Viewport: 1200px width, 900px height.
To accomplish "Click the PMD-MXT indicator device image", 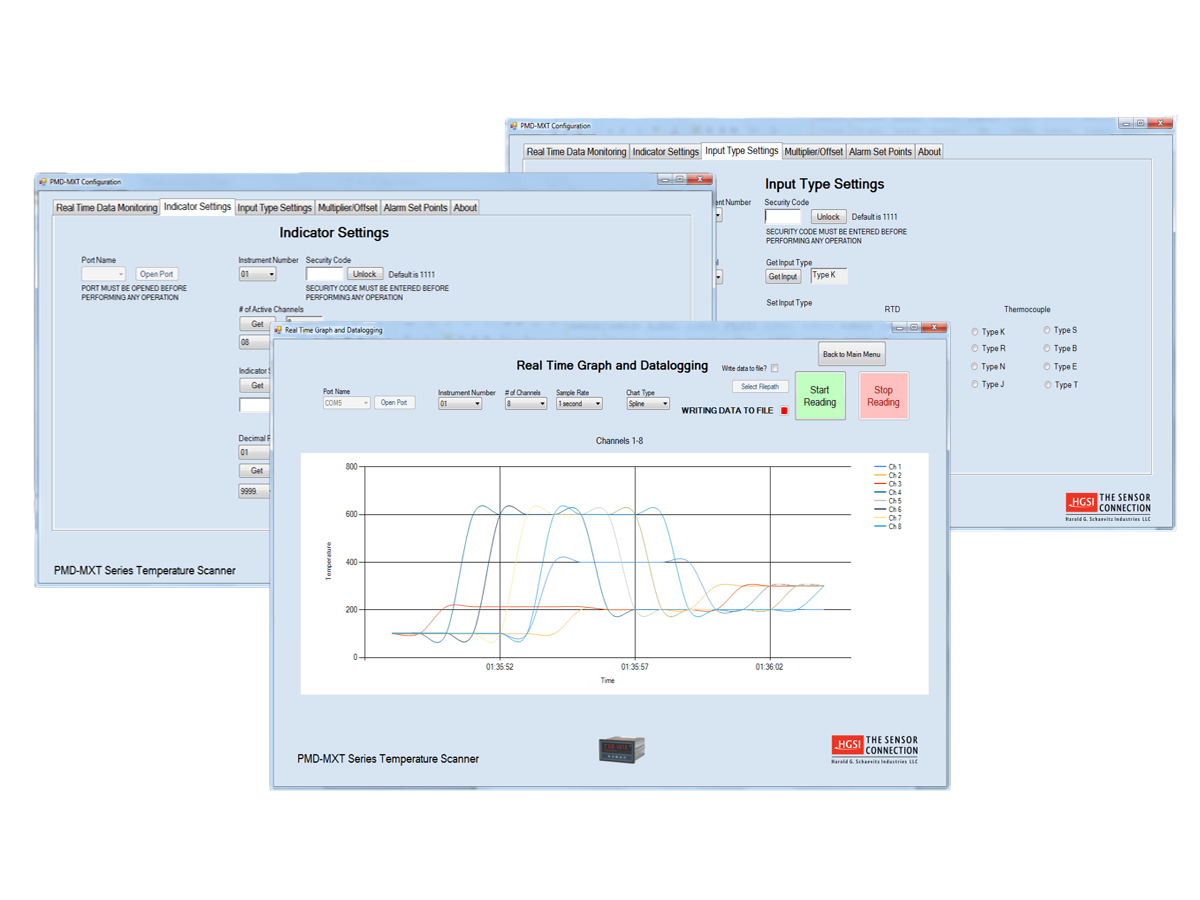I will (x=620, y=748).
